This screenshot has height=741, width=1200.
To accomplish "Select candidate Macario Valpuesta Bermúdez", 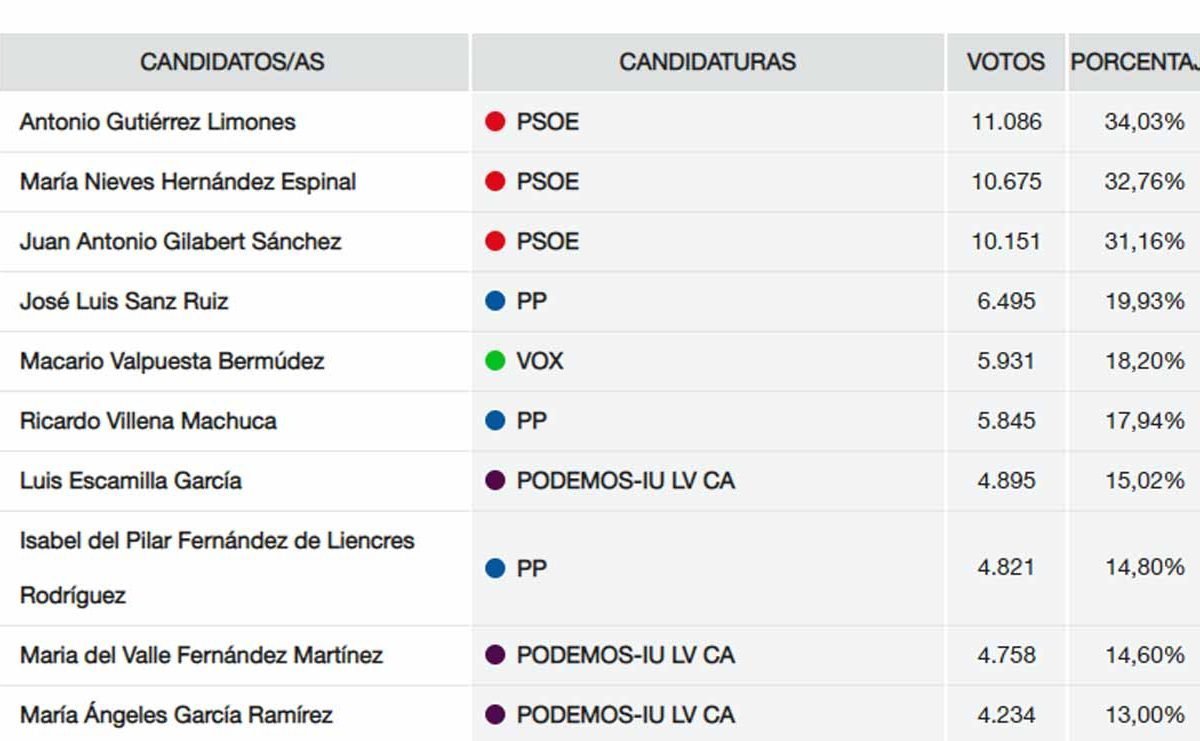I will [x=172, y=361].
